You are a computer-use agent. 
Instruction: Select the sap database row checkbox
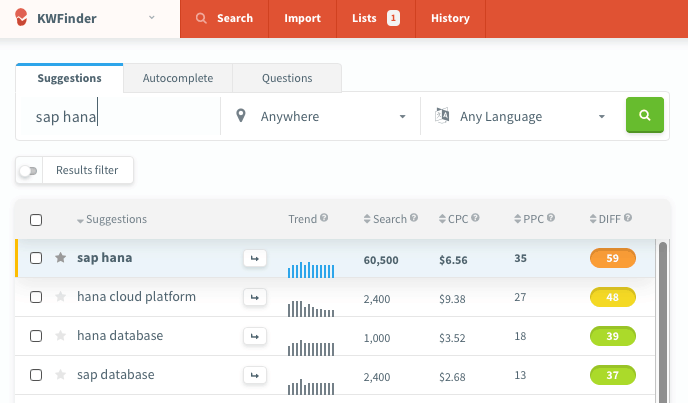pos(36,375)
